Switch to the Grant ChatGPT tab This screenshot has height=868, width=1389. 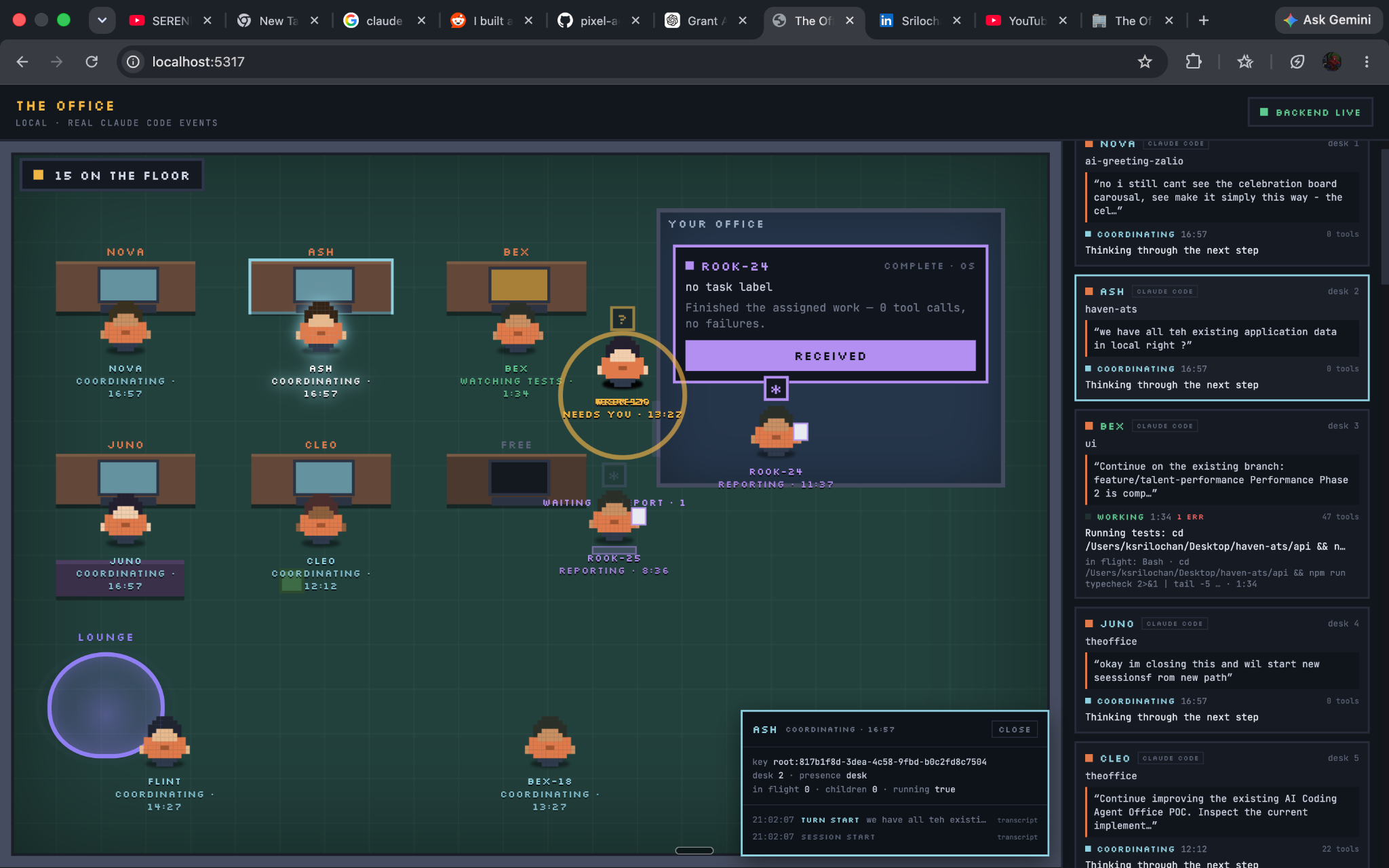pyautogui.click(x=707, y=20)
